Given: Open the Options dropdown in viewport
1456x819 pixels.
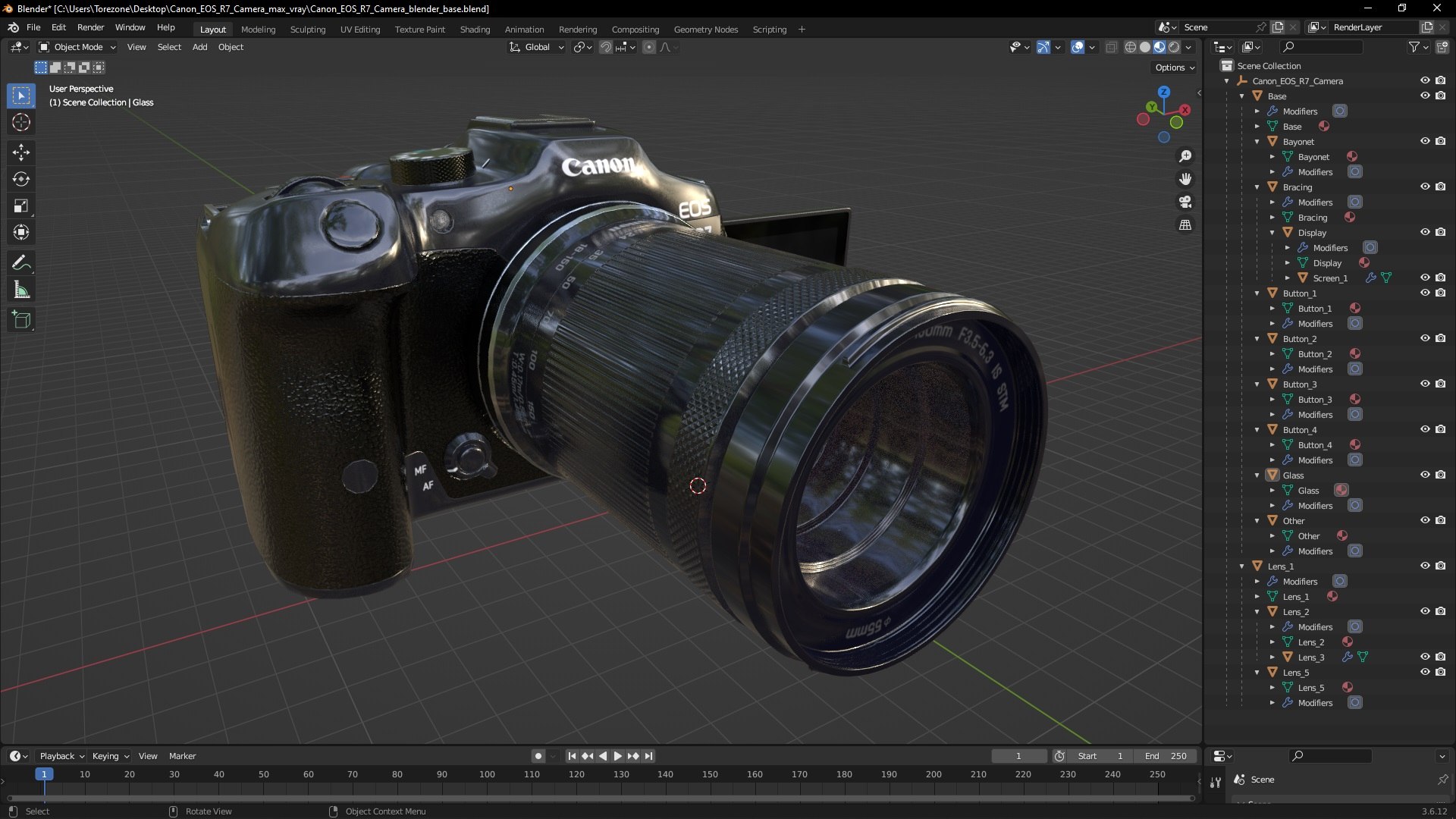Looking at the screenshot, I should pos(1175,67).
